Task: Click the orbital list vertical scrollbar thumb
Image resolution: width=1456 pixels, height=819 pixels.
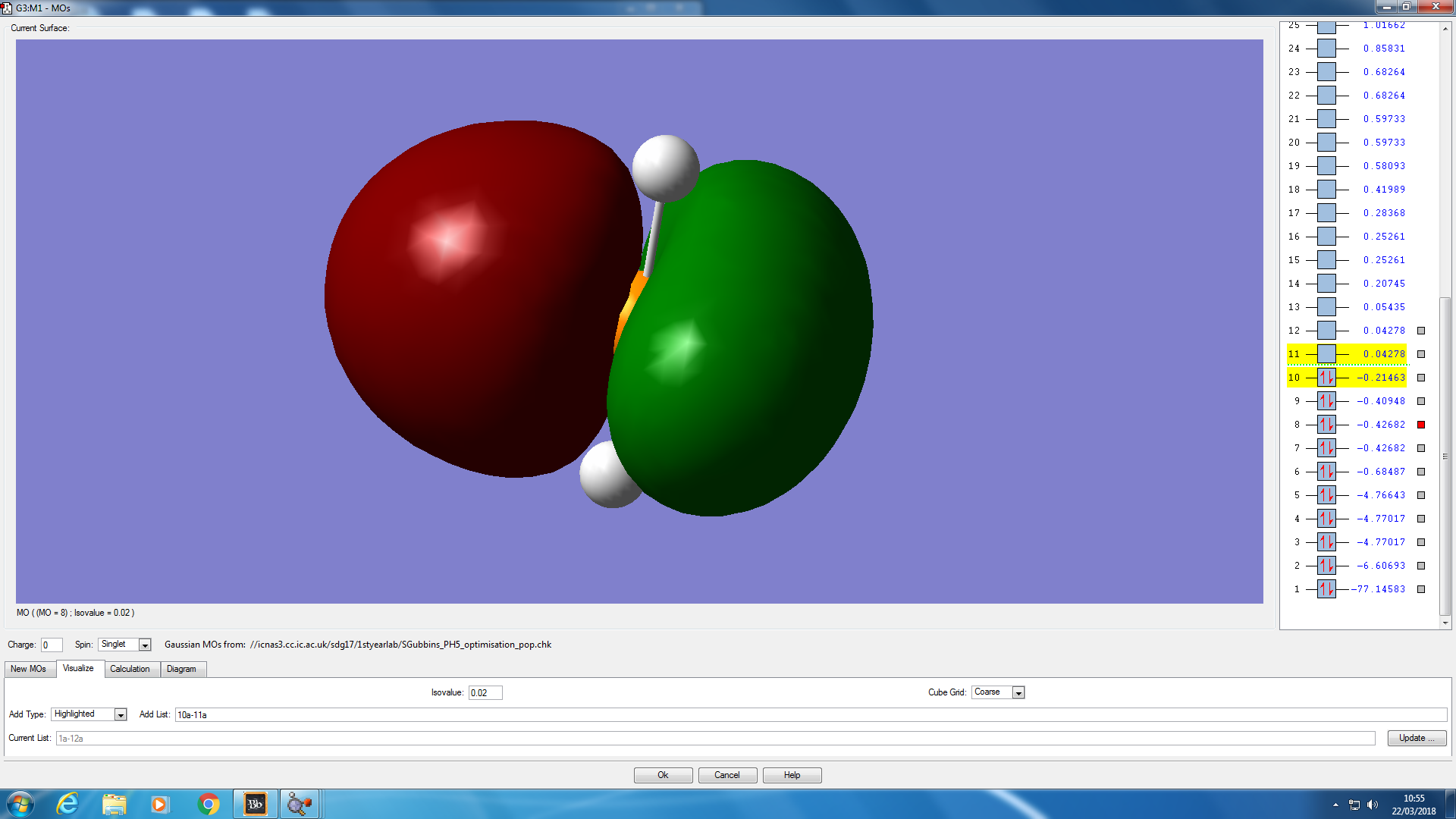Action: (1445, 455)
